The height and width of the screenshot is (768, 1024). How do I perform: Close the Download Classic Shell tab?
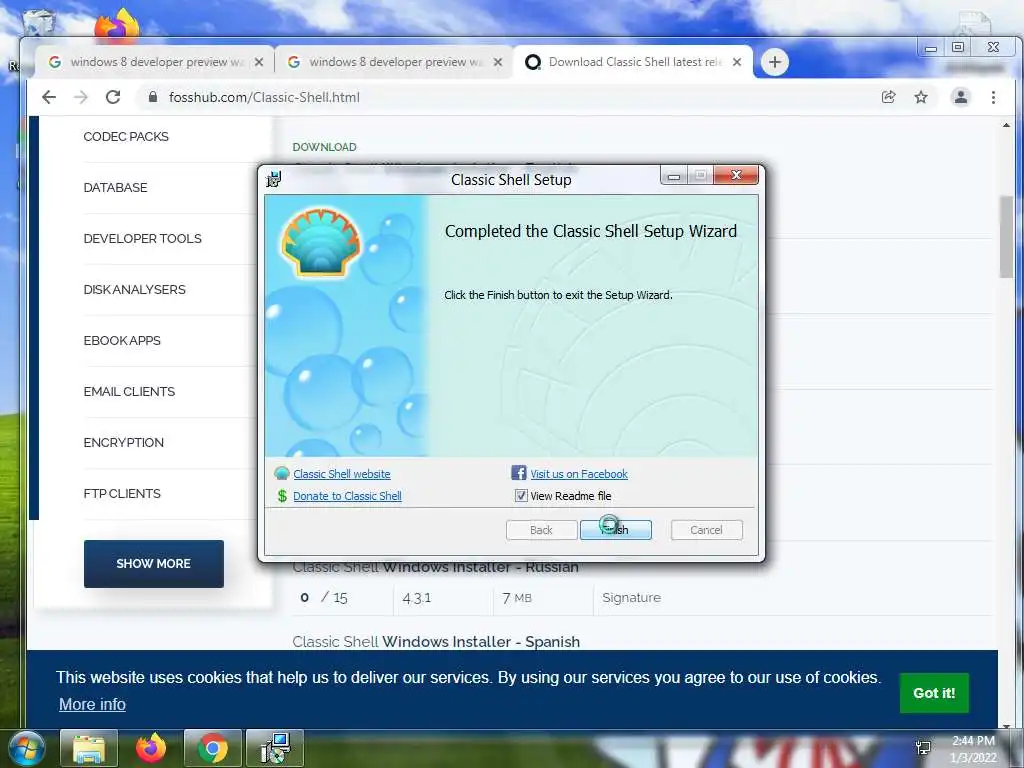[x=737, y=62]
